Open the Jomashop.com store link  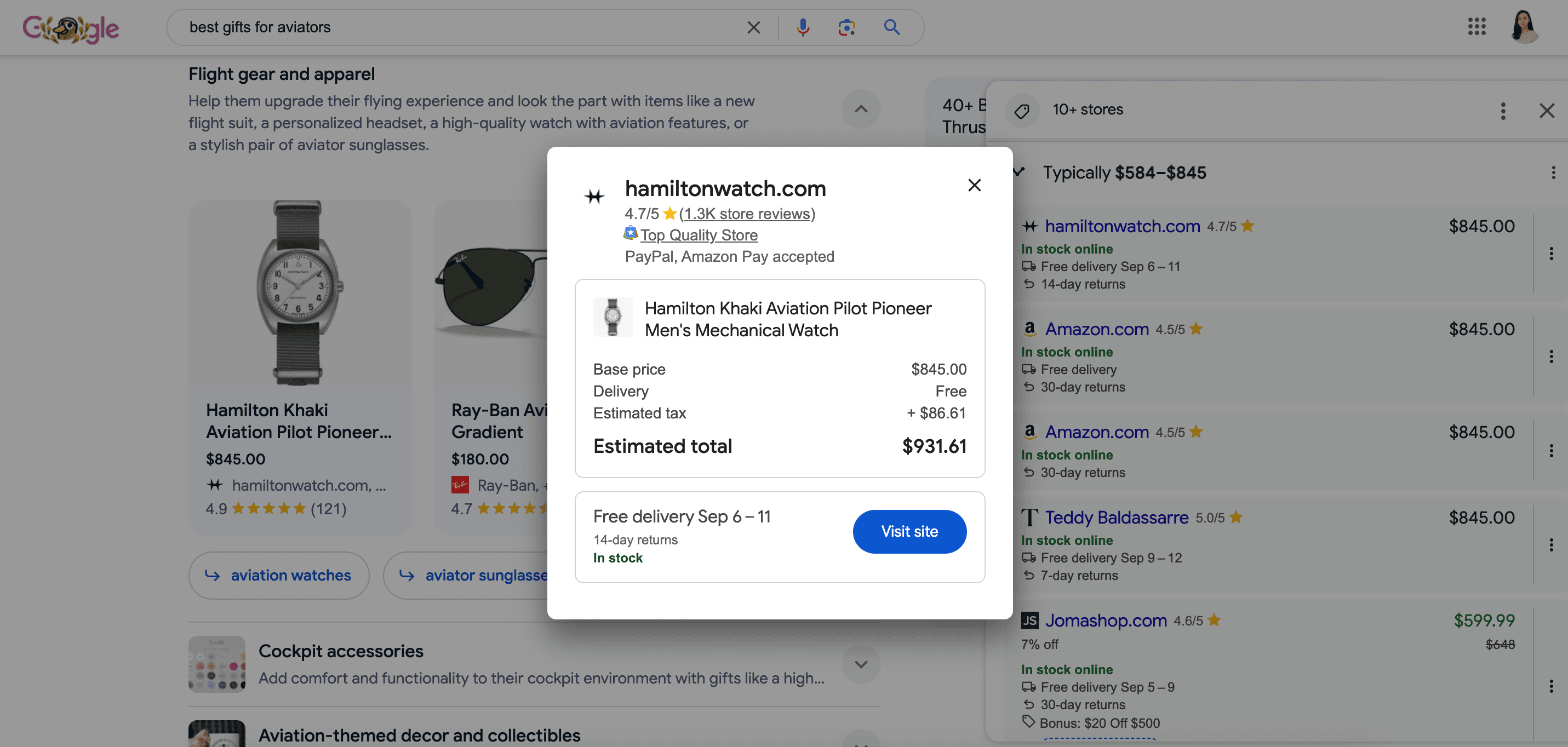[x=1106, y=620]
